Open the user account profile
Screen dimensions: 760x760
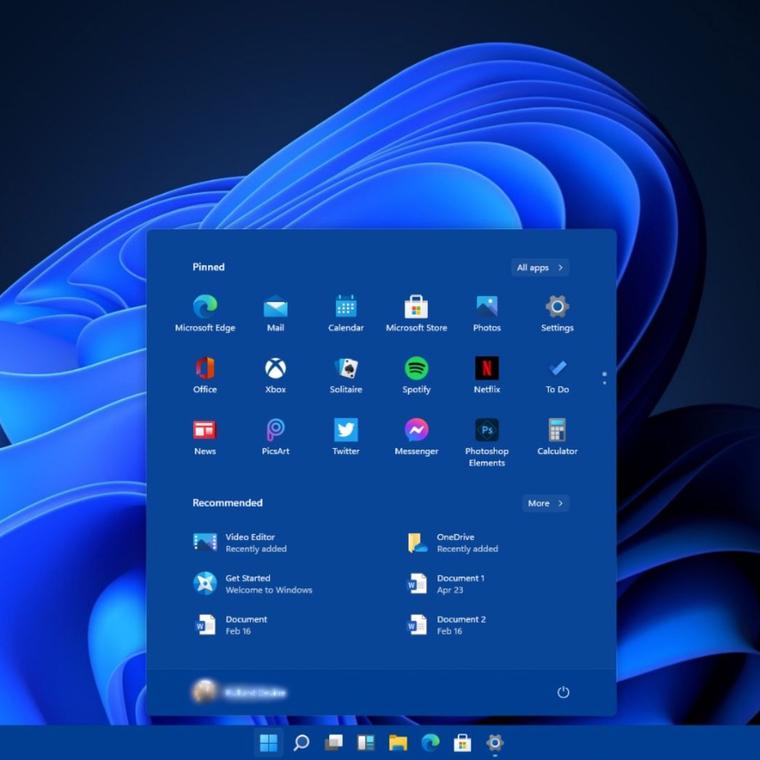tap(238, 692)
